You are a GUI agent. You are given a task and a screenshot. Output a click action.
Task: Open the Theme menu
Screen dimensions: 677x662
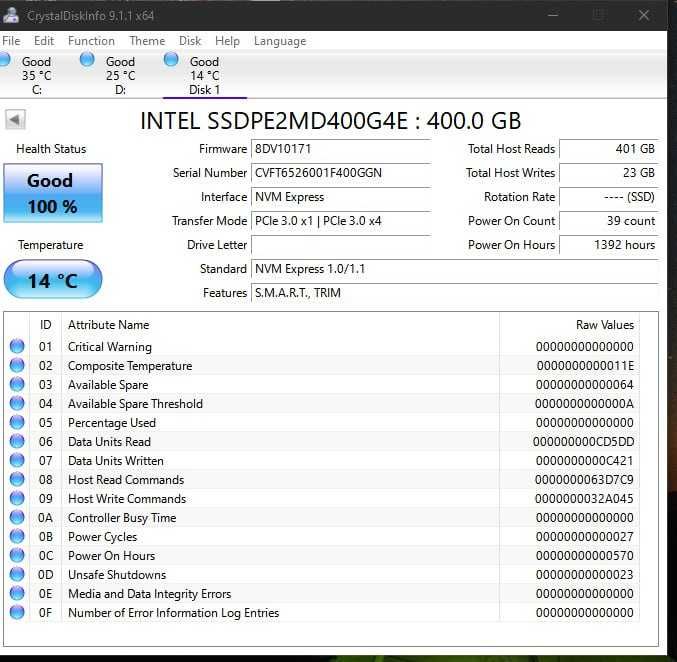click(x=147, y=41)
